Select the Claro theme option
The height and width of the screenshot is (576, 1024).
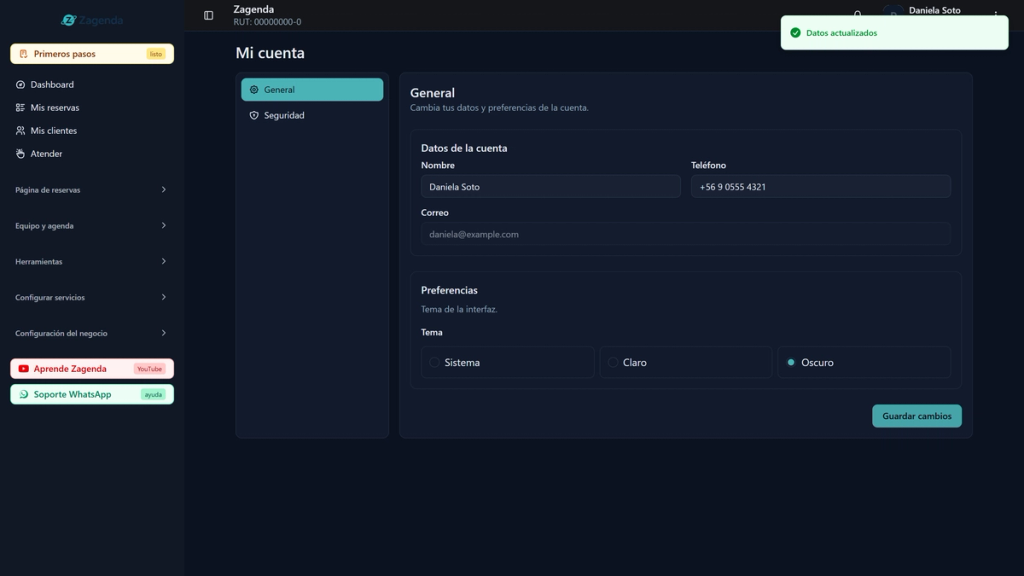tap(686, 362)
